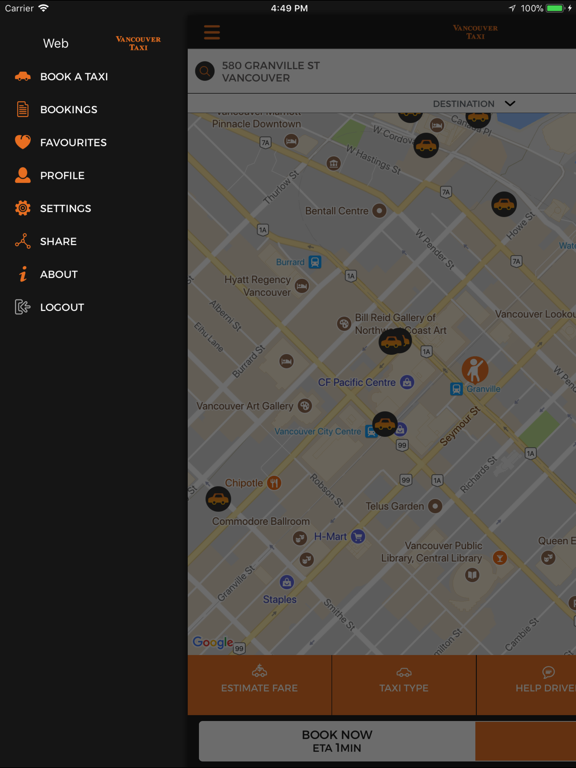Click the Seymour St label on the map
The height and width of the screenshot is (768, 576).
460,425
